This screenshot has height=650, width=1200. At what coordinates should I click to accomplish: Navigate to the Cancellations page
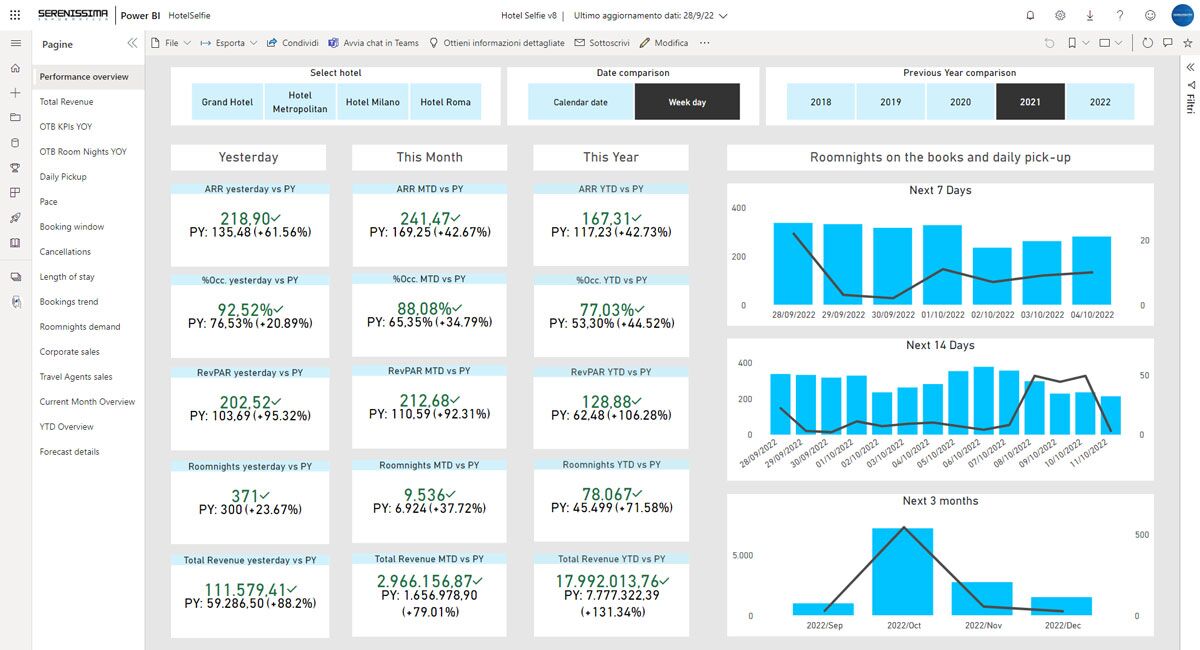coord(65,252)
